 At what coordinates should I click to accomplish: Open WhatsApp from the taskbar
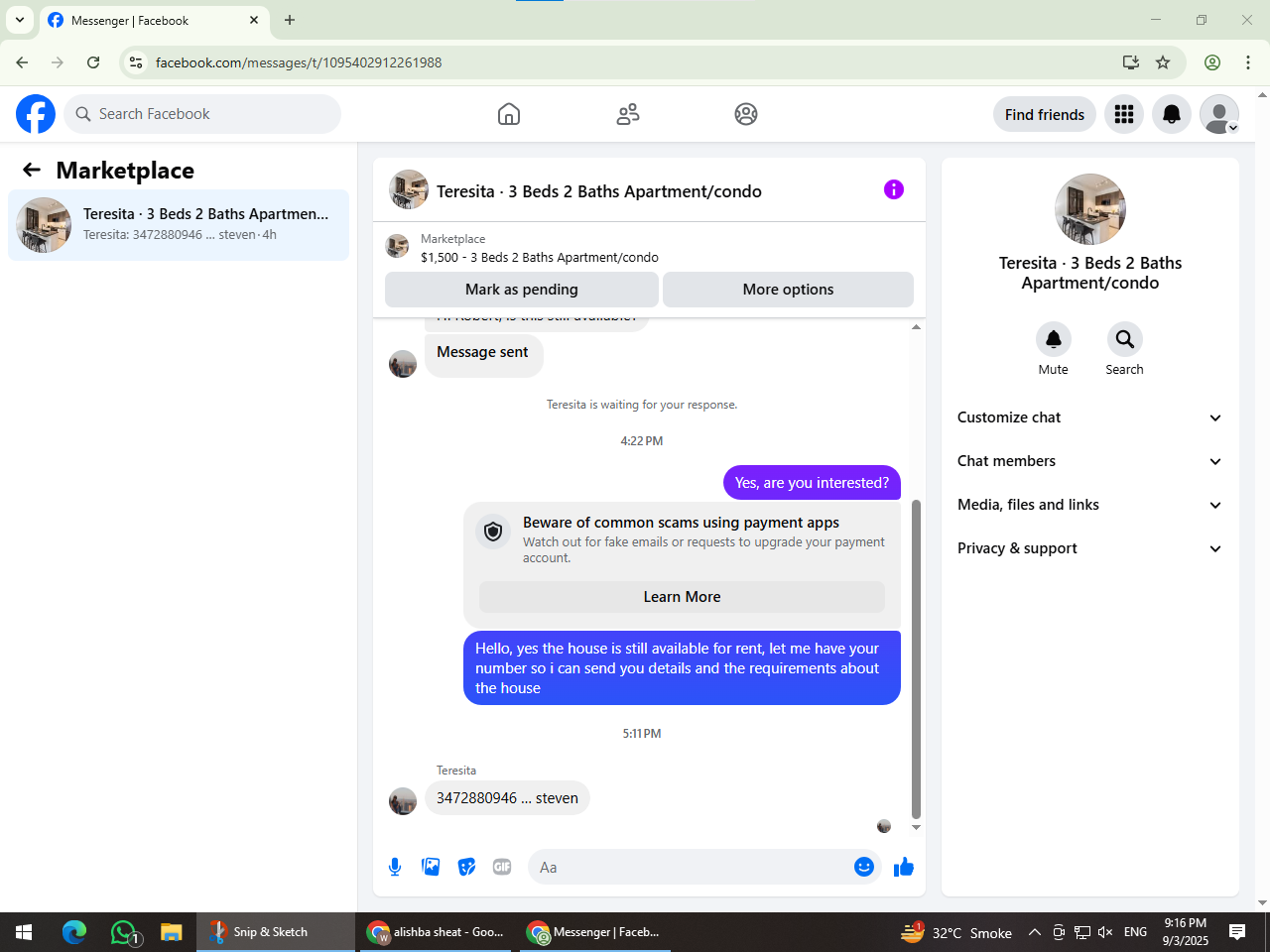tap(123, 932)
